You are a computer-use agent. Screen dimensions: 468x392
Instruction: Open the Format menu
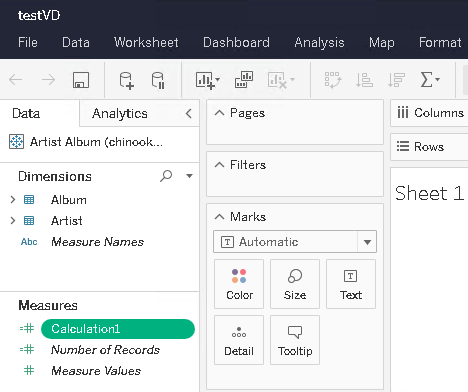[440, 42]
